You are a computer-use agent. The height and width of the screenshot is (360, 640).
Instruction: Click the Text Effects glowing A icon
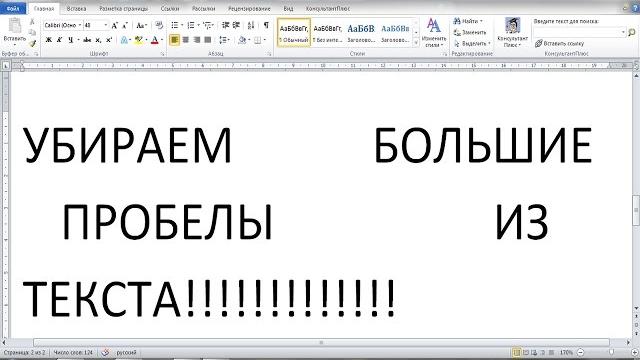(x=124, y=40)
